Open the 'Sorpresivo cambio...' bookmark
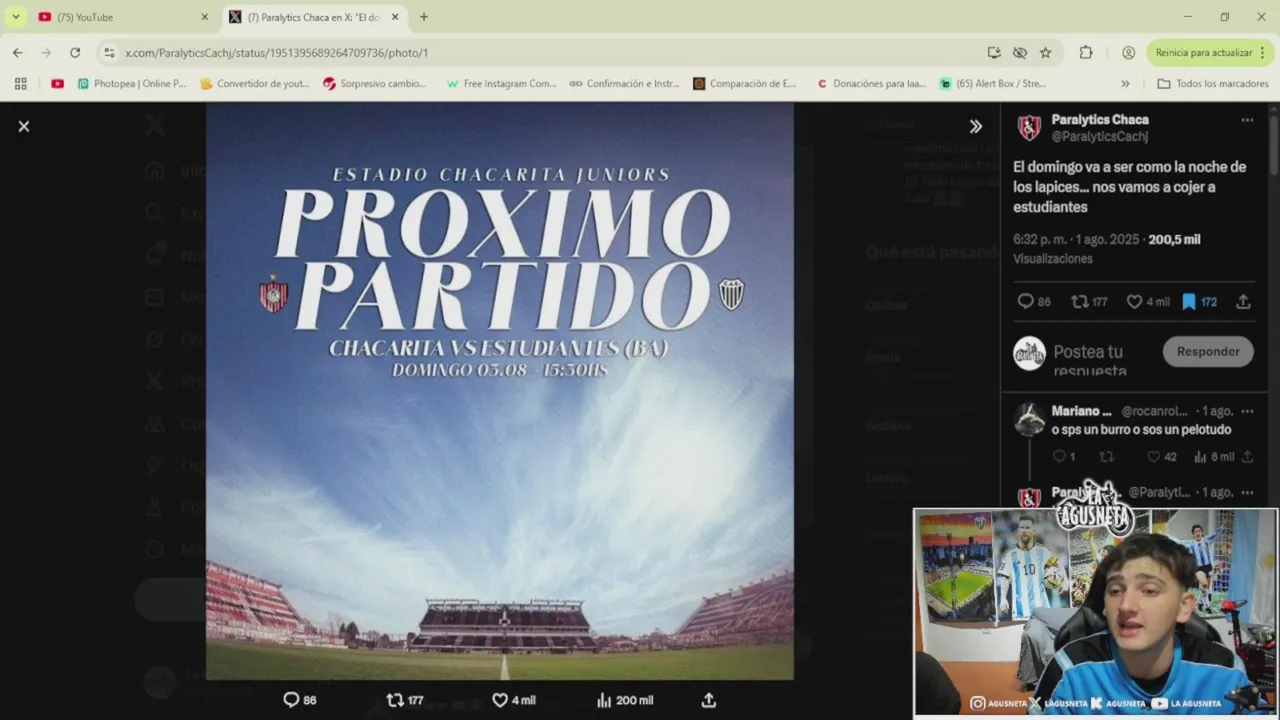Image resolution: width=1280 pixels, height=720 pixels. (375, 83)
